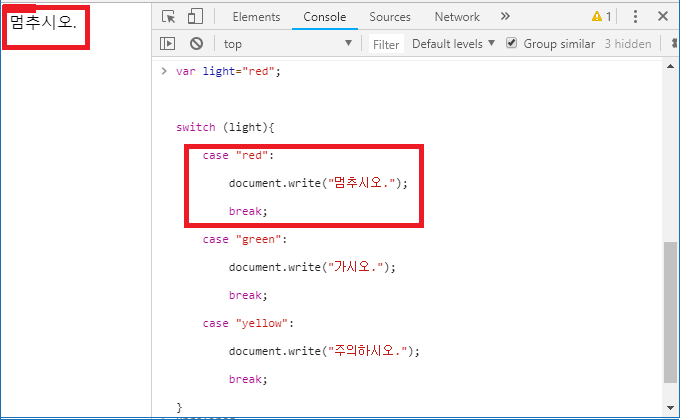Image resolution: width=680 pixels, height=420 pixels.
Task: Click document.write("가시오.") line
Action: (x=312, y=267)
